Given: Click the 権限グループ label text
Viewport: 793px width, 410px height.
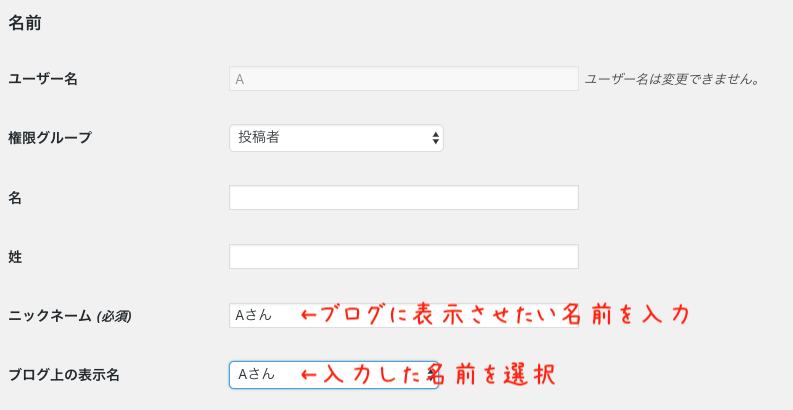Looking at the screenshot, I should (x=50, y=138).
